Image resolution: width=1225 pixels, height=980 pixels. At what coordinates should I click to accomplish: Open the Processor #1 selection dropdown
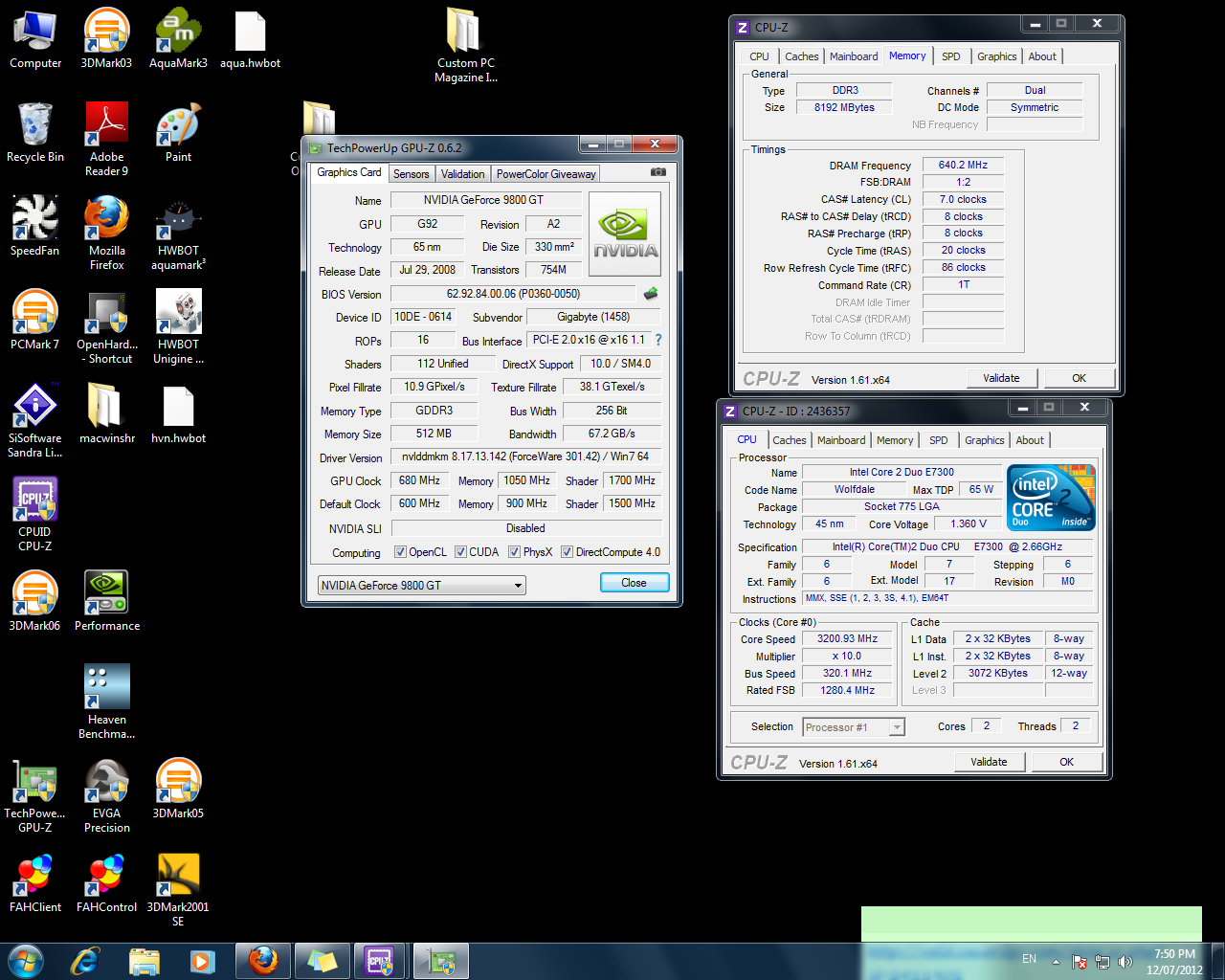click(x=854, y=727)
